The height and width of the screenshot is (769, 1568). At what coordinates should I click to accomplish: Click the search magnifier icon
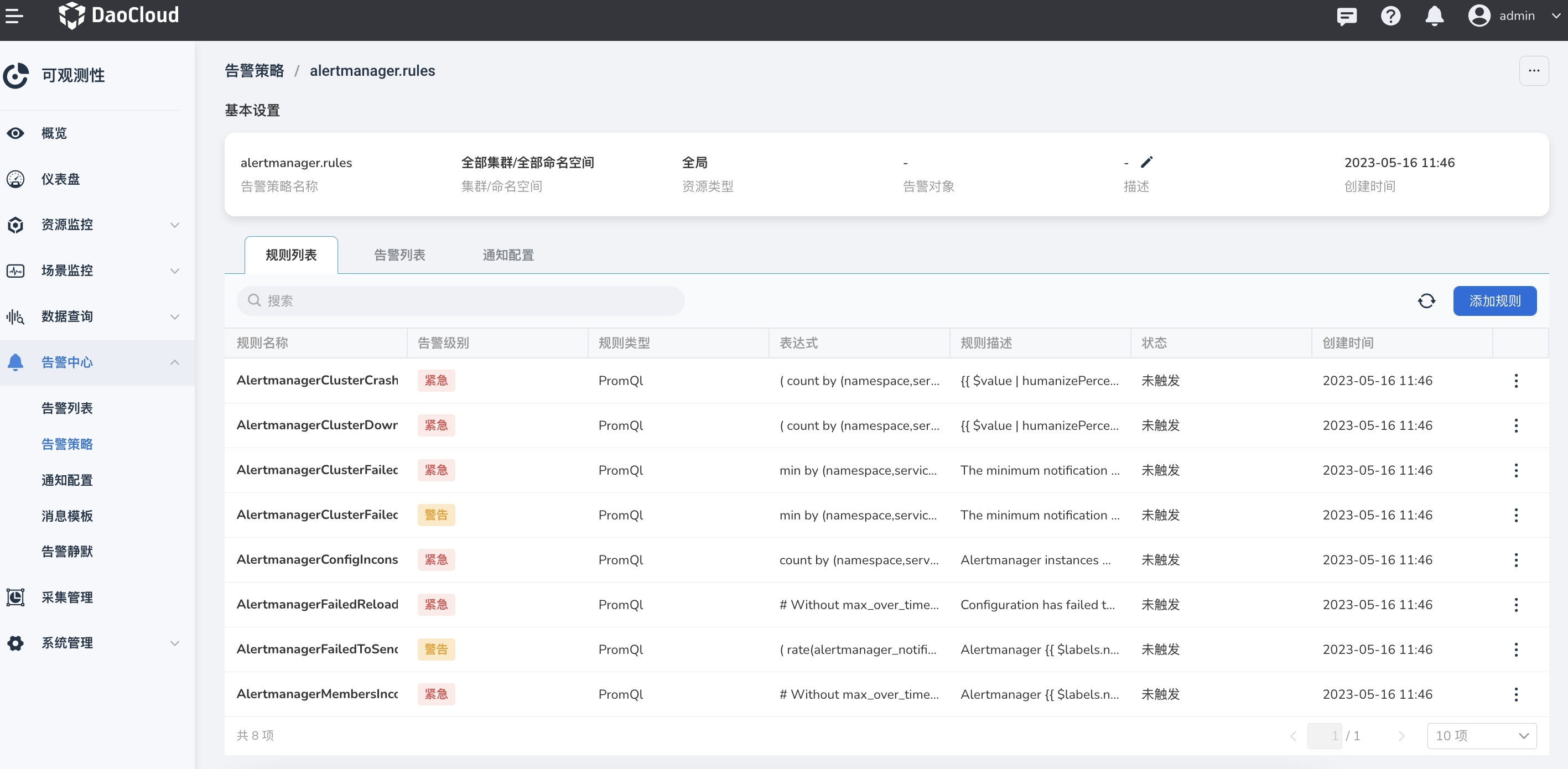point(255,301)
